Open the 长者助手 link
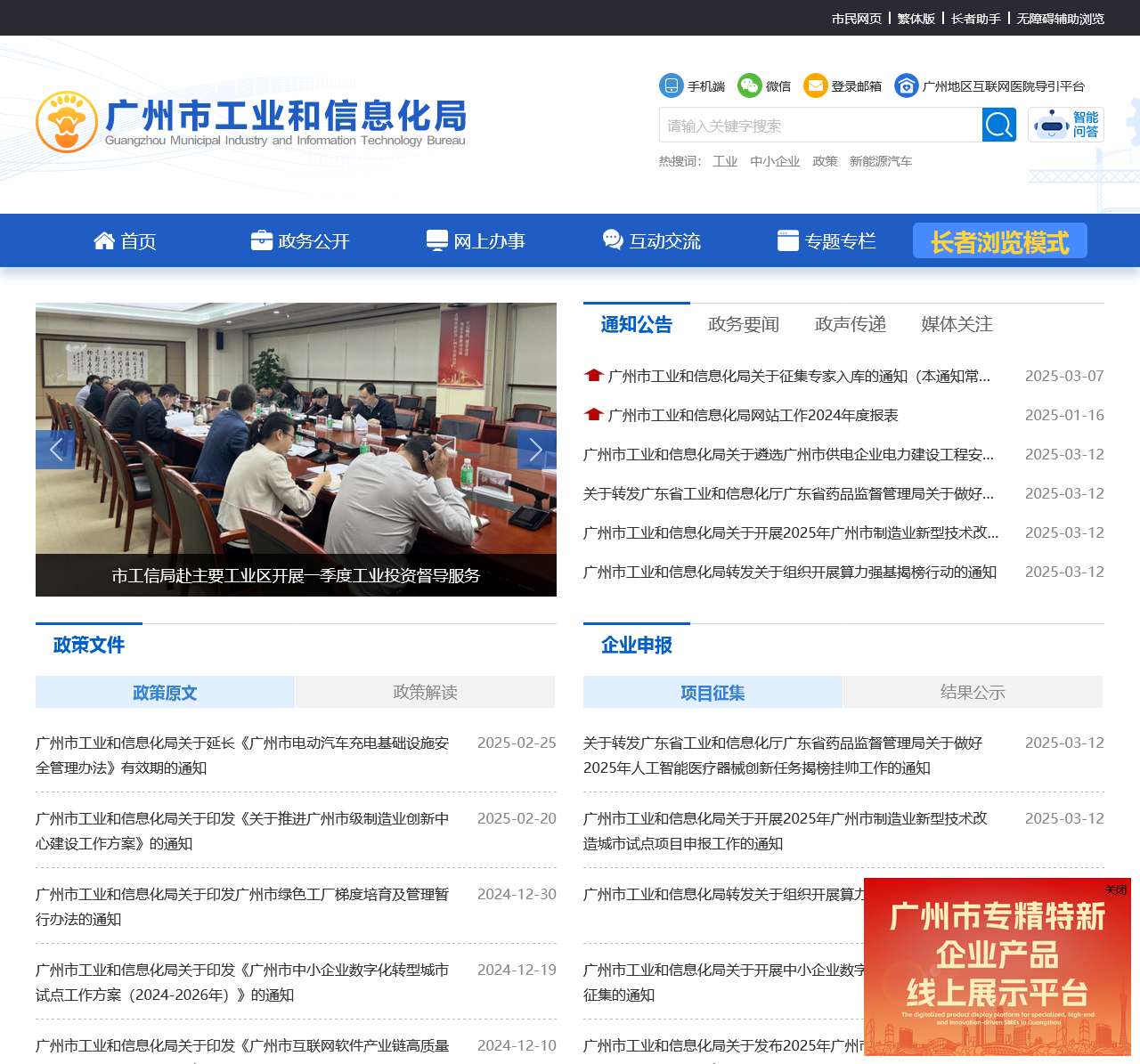The height and width of the screenshot is (1064, 1140). click(976, 18)
